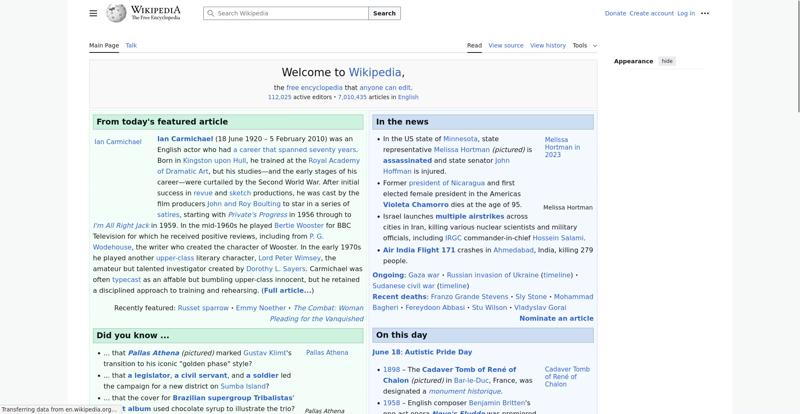Viewport: 800px width, 414px height.
Task: Open the Dorothy L. Sayers link
Action: 276,269
